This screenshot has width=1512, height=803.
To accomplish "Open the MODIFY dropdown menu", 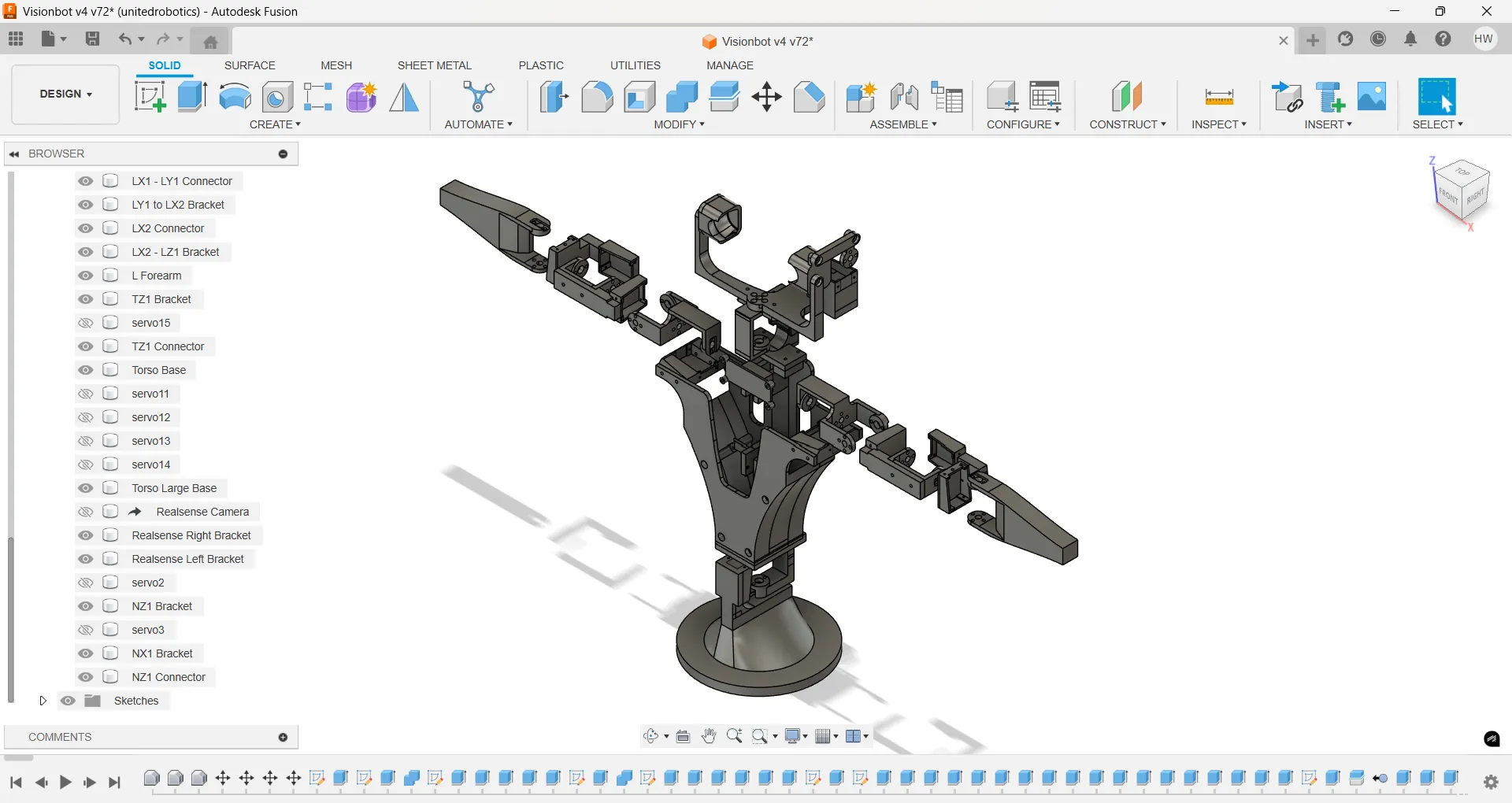I will click(x=679, y=124).
